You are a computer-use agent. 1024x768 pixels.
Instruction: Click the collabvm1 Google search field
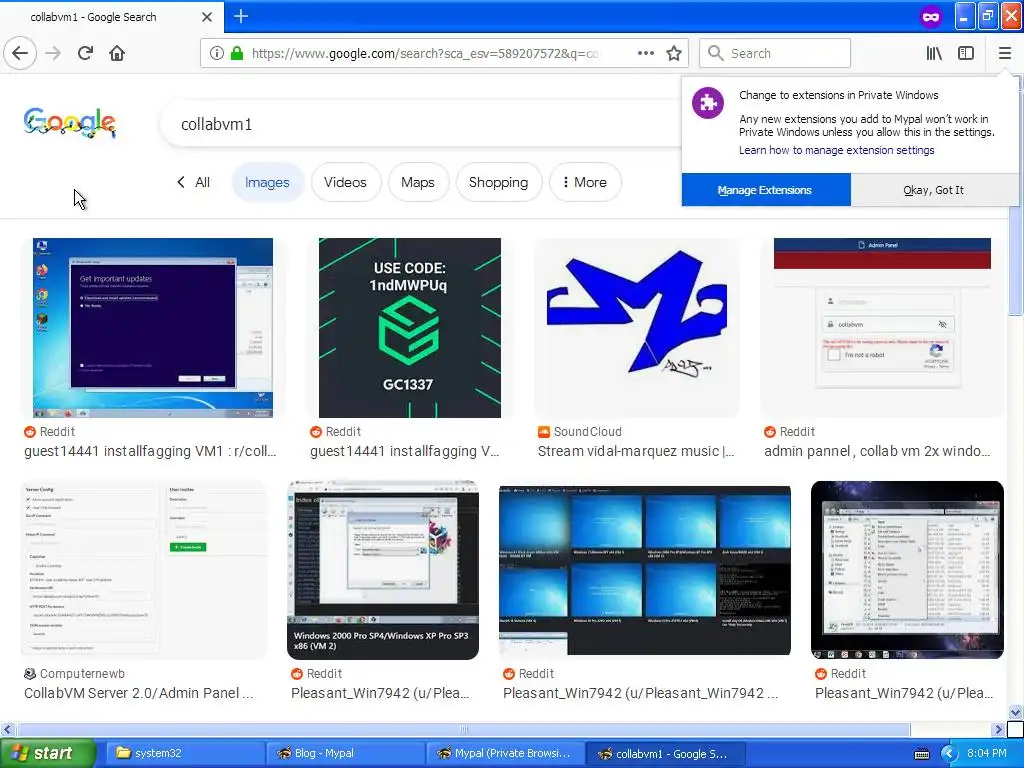click(x=418, y=124)
